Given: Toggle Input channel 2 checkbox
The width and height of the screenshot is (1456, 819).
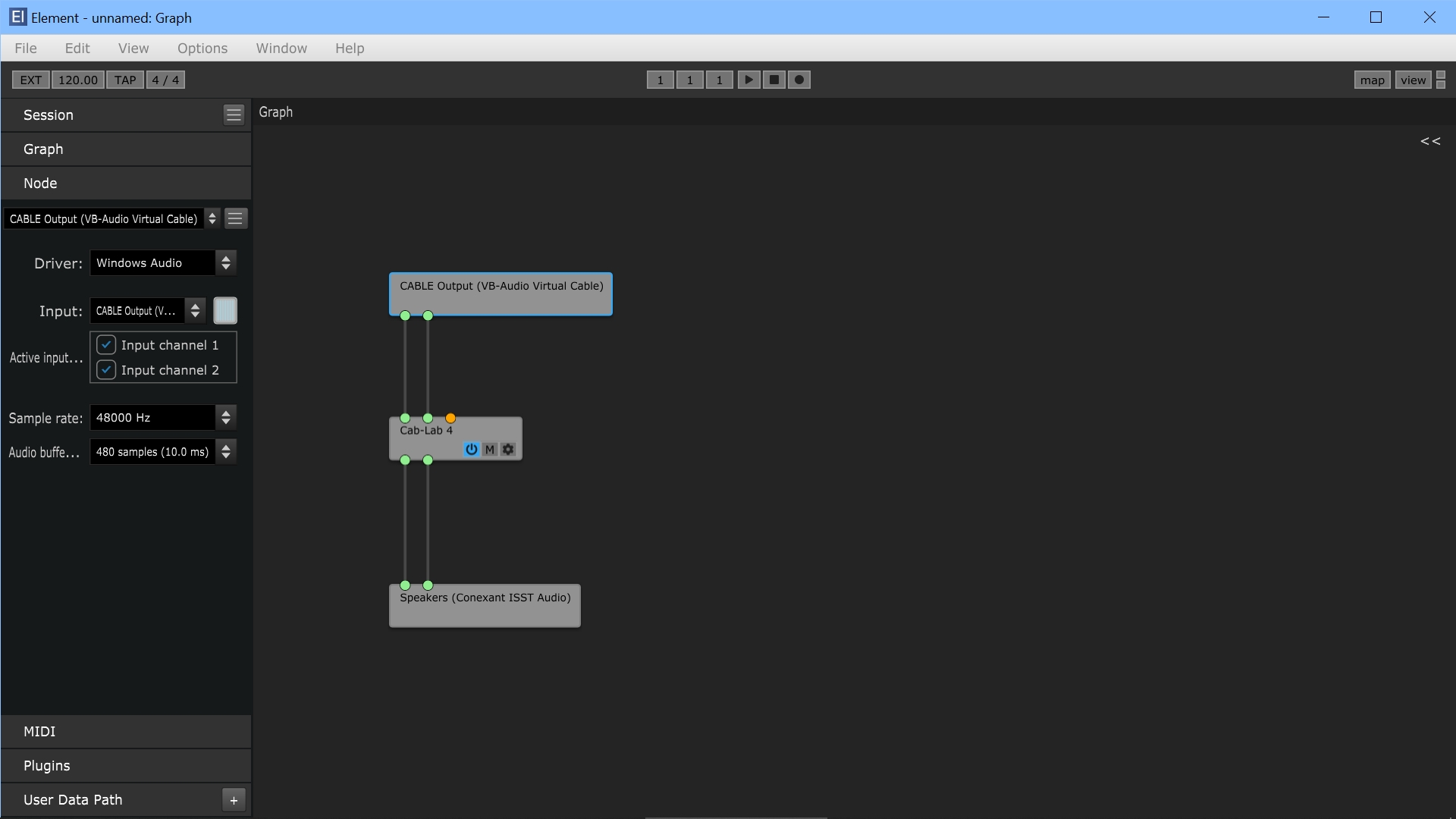Looking at the screenshot, I should point(106,370).
